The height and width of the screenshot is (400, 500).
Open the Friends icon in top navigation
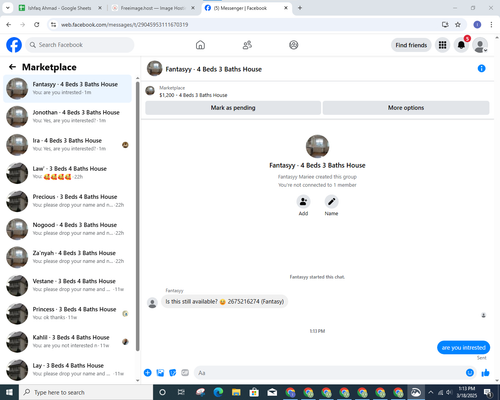247,45
